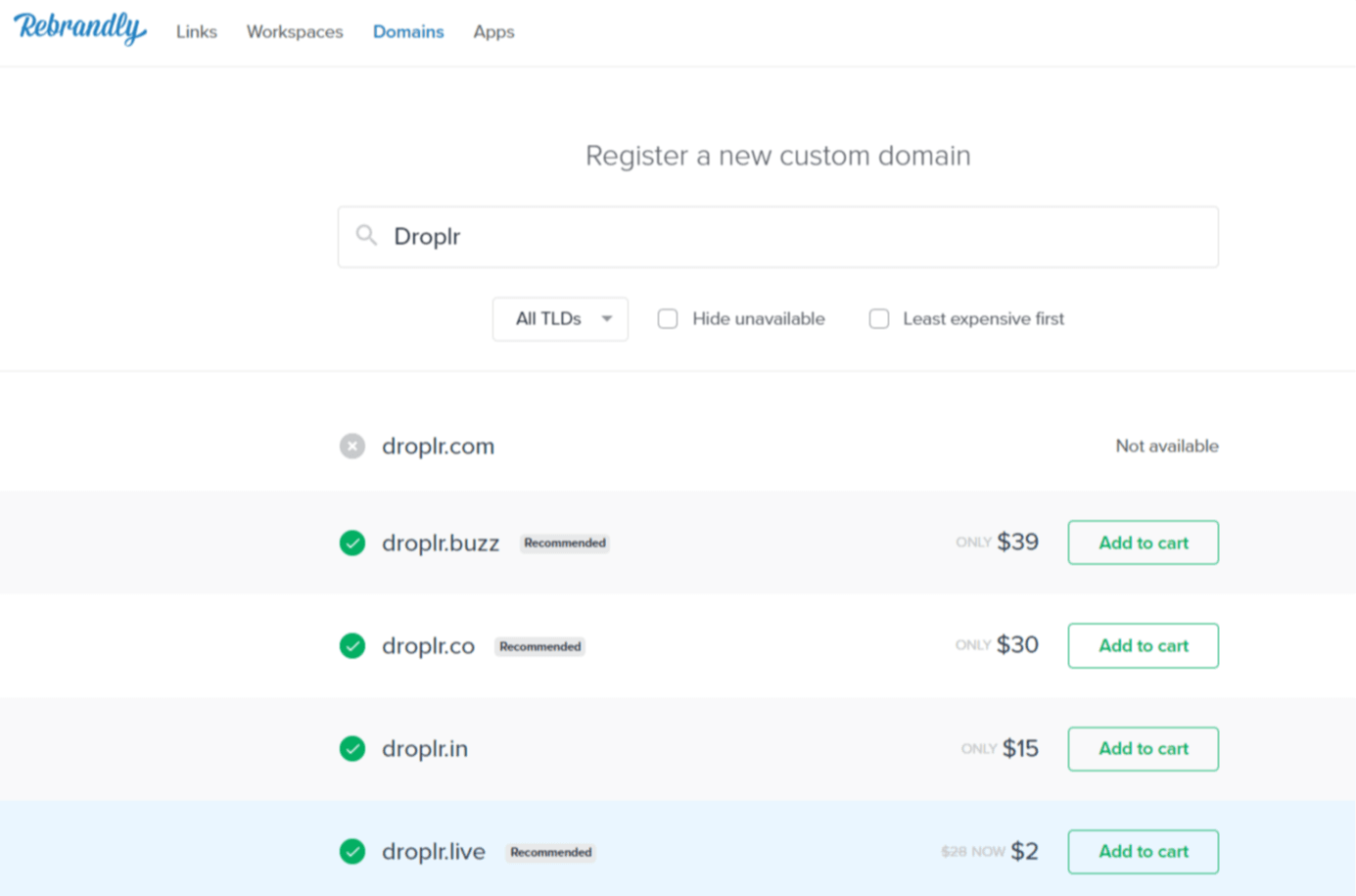Click the droplr.com domain name
The height and width of the screenshot is (896, 1356).
coord(438,447)
